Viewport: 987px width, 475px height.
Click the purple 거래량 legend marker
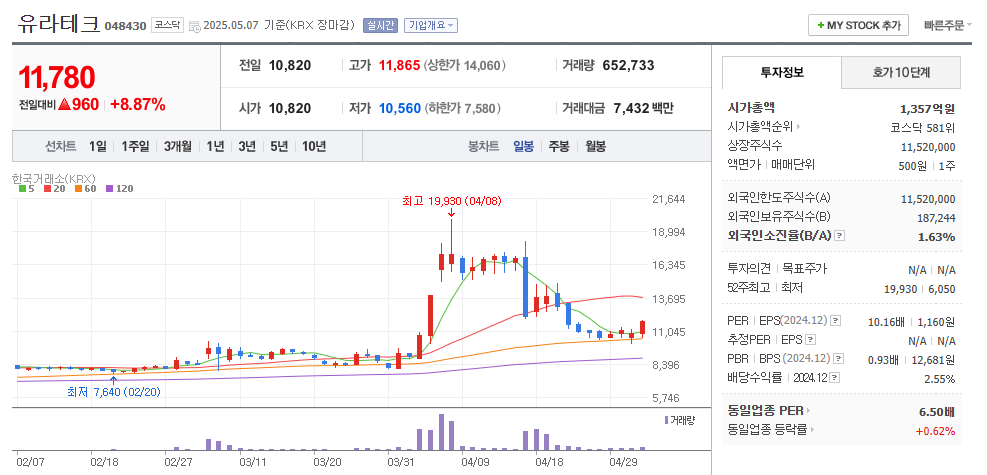coord(667,420)
